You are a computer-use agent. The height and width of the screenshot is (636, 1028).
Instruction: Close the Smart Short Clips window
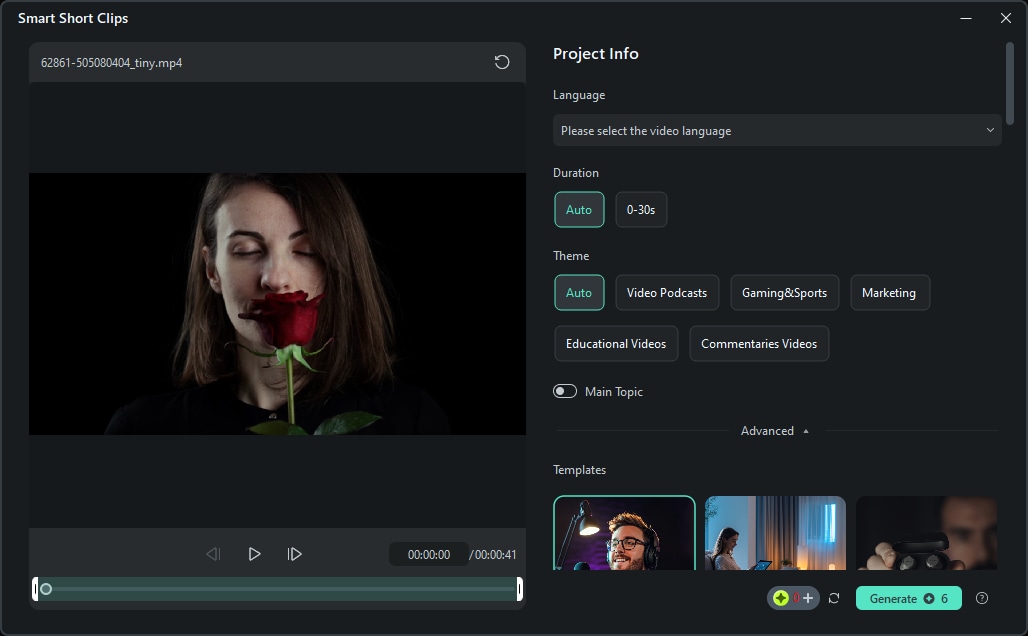coord(1006,18)
